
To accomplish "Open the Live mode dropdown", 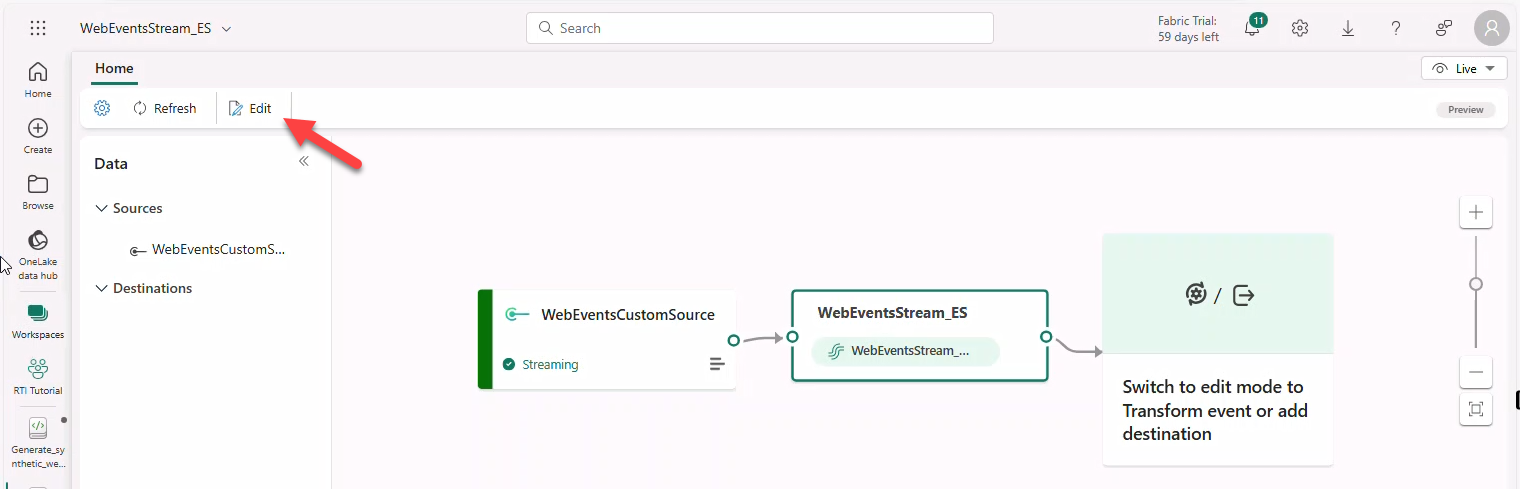I will pos(1463,68).
